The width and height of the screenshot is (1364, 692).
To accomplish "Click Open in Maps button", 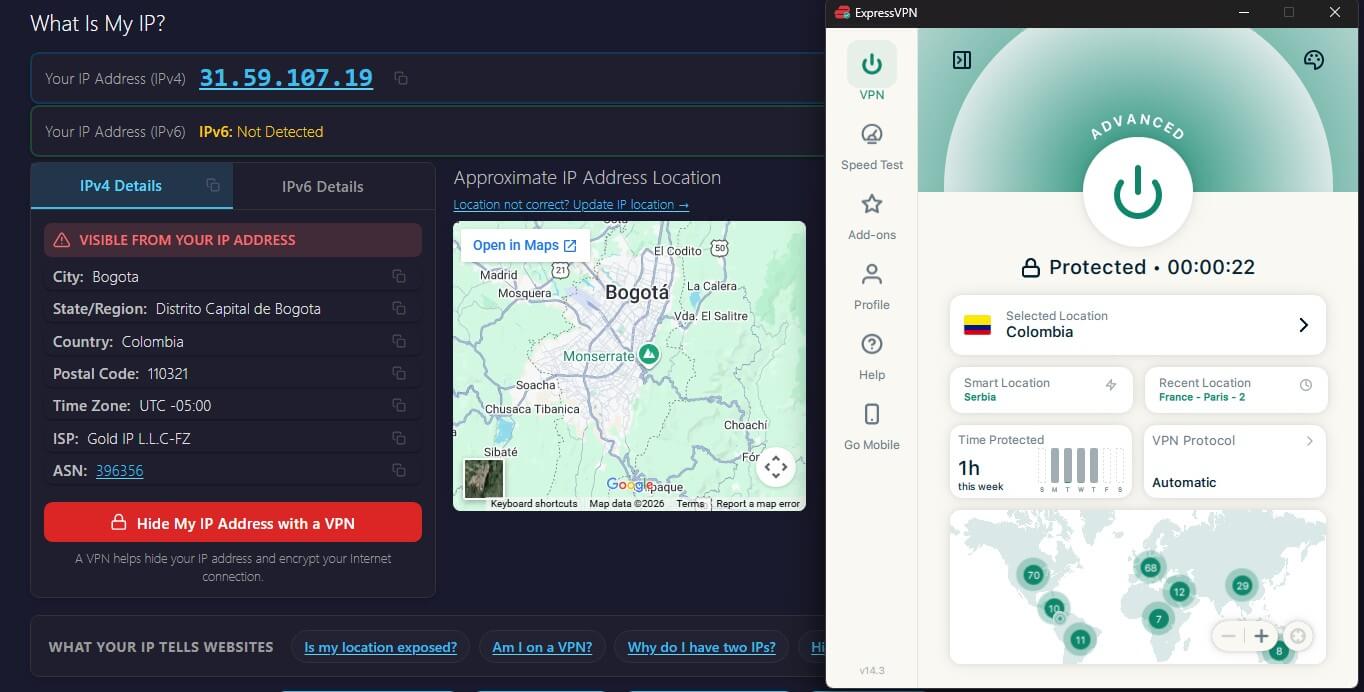I will click(x=525, y=245).
